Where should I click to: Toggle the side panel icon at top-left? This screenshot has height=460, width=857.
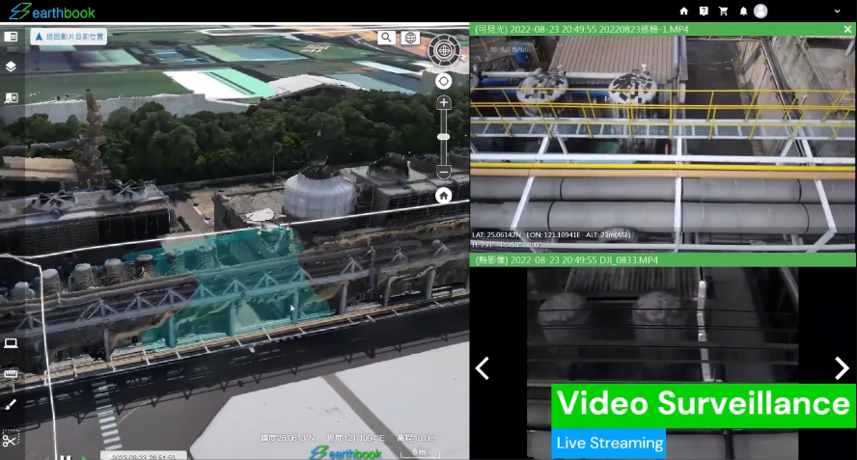point(11,37)
